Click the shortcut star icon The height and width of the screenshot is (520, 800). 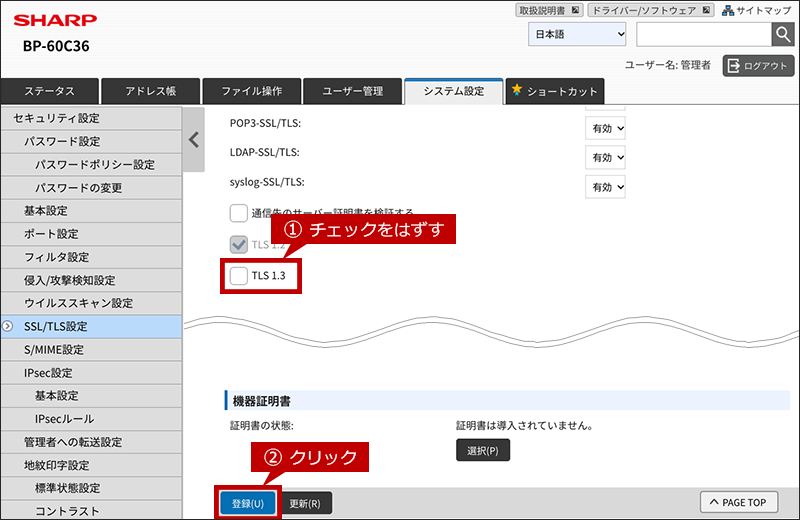[517, 90]
